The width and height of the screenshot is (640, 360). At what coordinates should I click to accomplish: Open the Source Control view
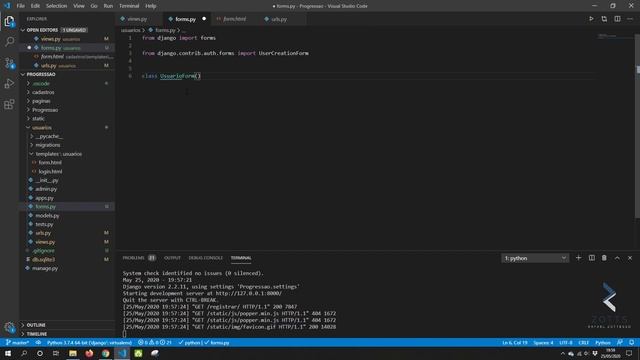9,63
